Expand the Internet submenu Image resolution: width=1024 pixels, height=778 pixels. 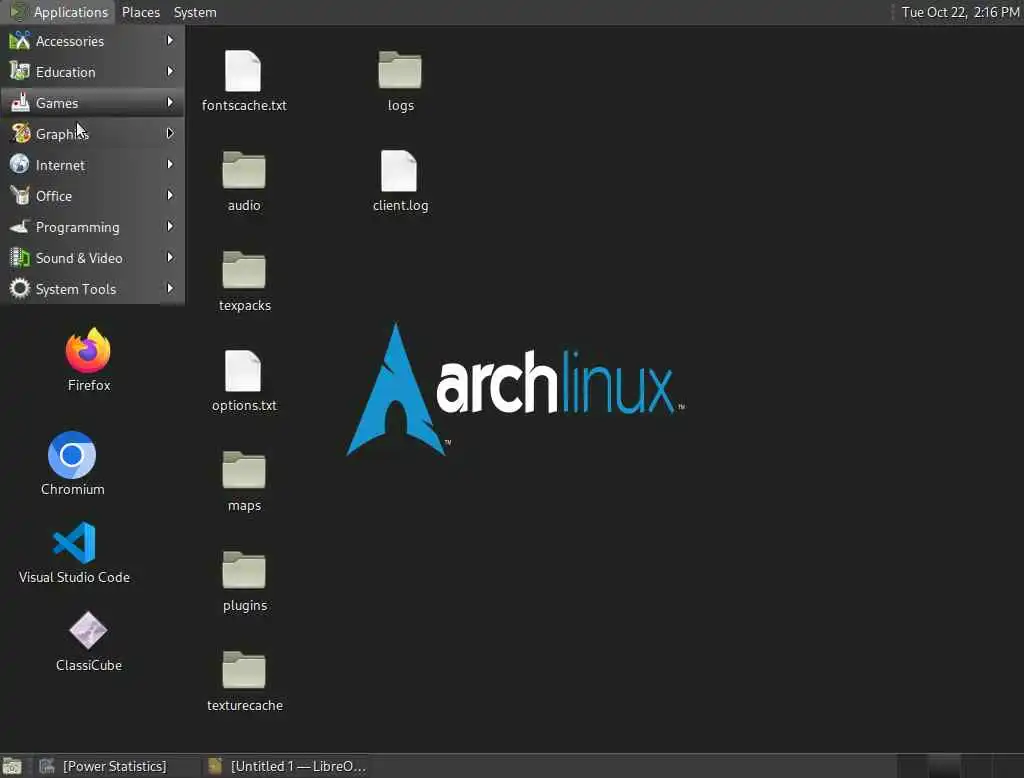(x=93, y=165)
